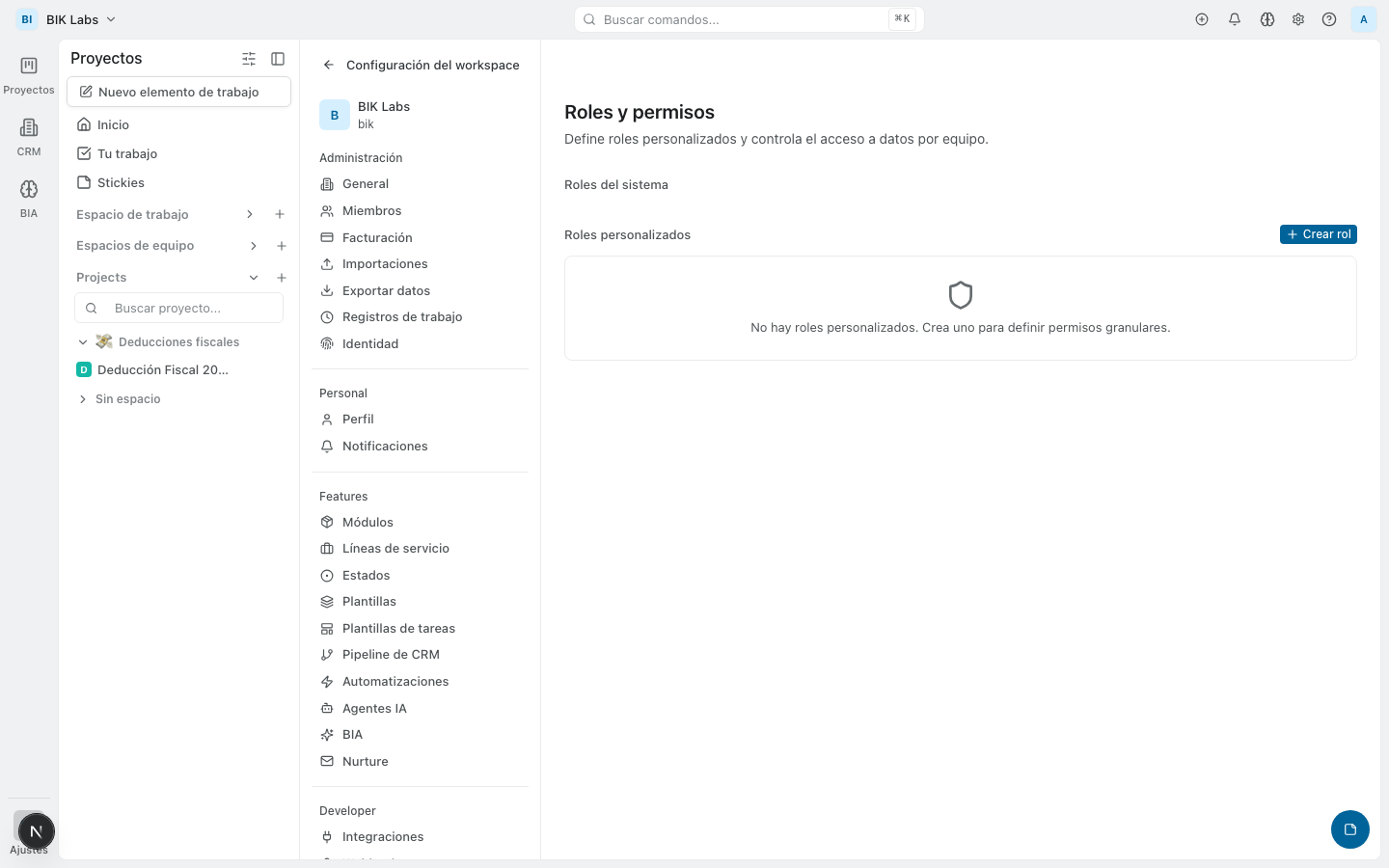Open Miembros in the settings menu
The image size is (1389, 868).
tap(371, 210)
